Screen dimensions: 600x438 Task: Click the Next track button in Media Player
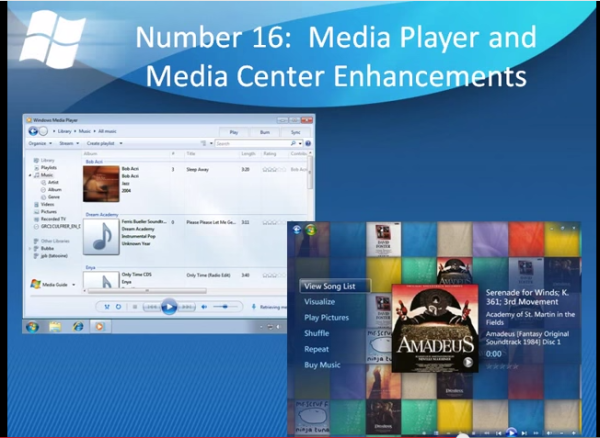pyautogui.click(x=187, y=307)
